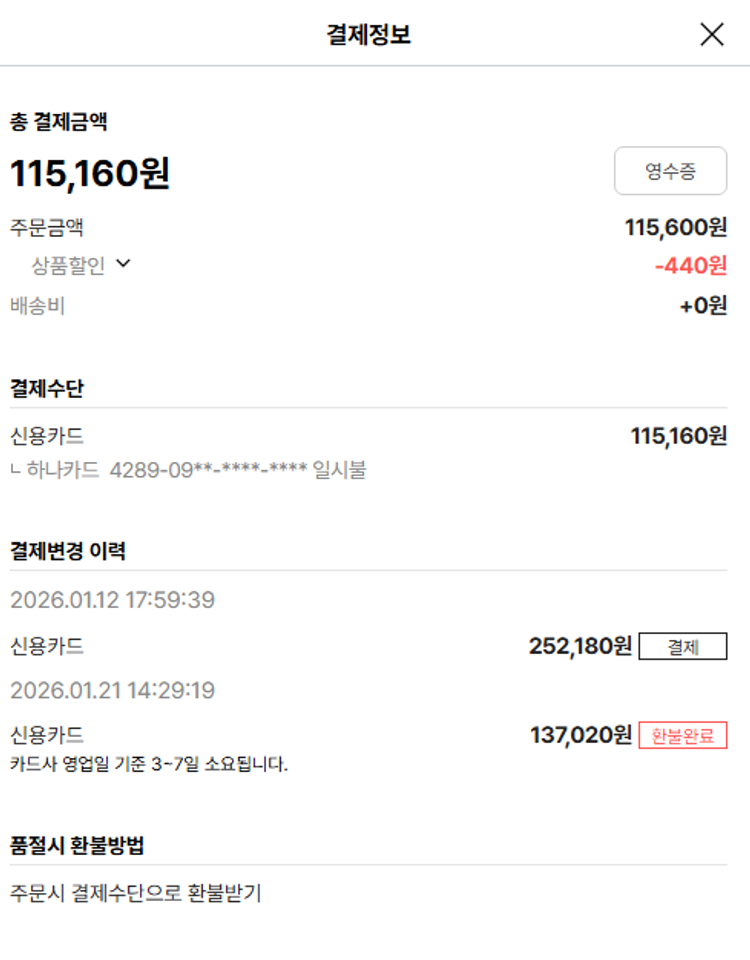Image resolution: width=750 pixels, height=960 pixels.
Task: Select the 결제정보 header title
Action: [368, 35]
